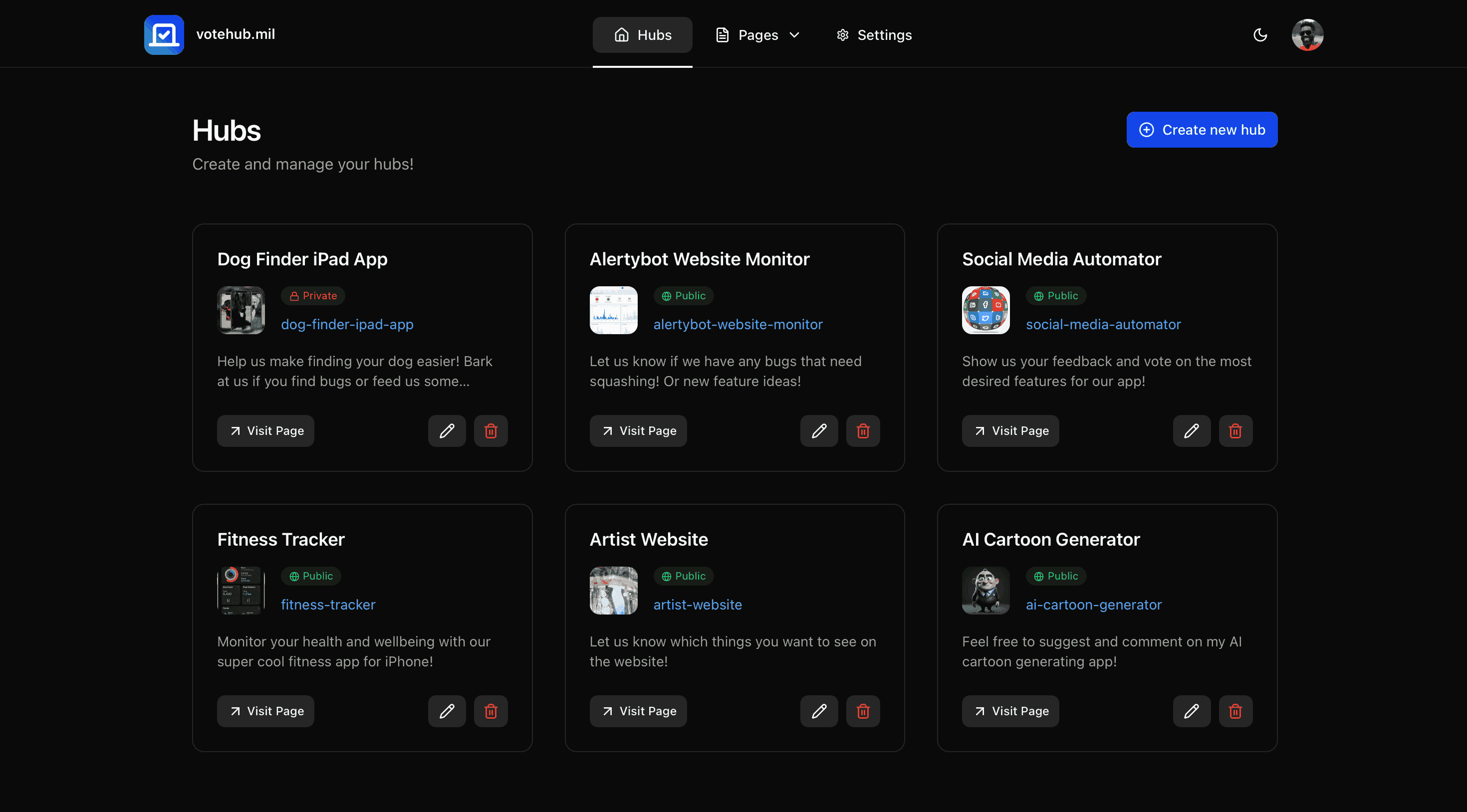Click the Artist Website title
The height and width of the screenshot is (812, 1467).
point(649,539)
